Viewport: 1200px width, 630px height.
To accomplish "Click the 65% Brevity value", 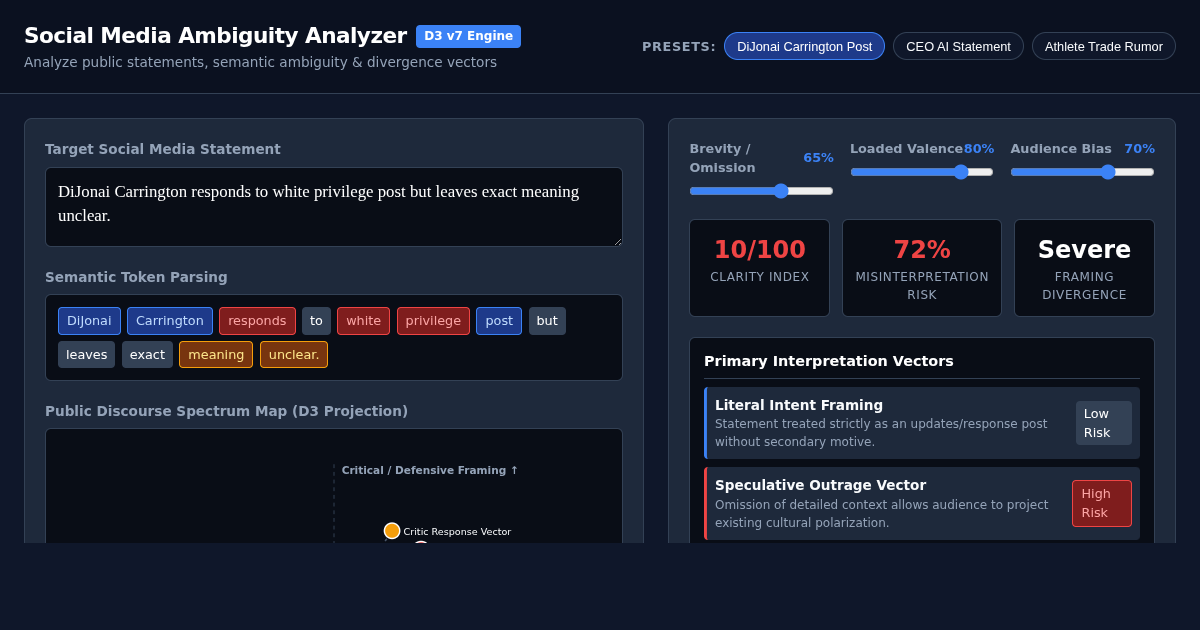I will tap(818, 158).
